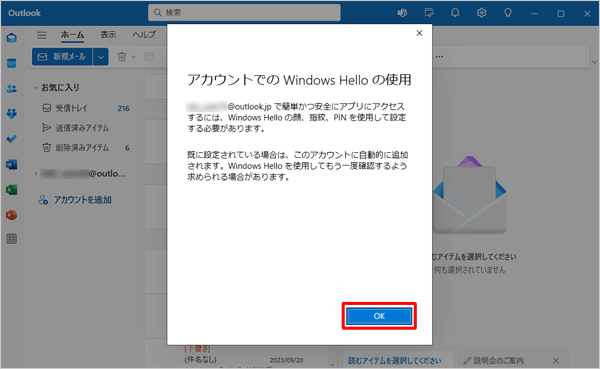Select the 表示 tab
Viewport: 600px width, 369px height.
pyautogui.click(x=108, y=35)
